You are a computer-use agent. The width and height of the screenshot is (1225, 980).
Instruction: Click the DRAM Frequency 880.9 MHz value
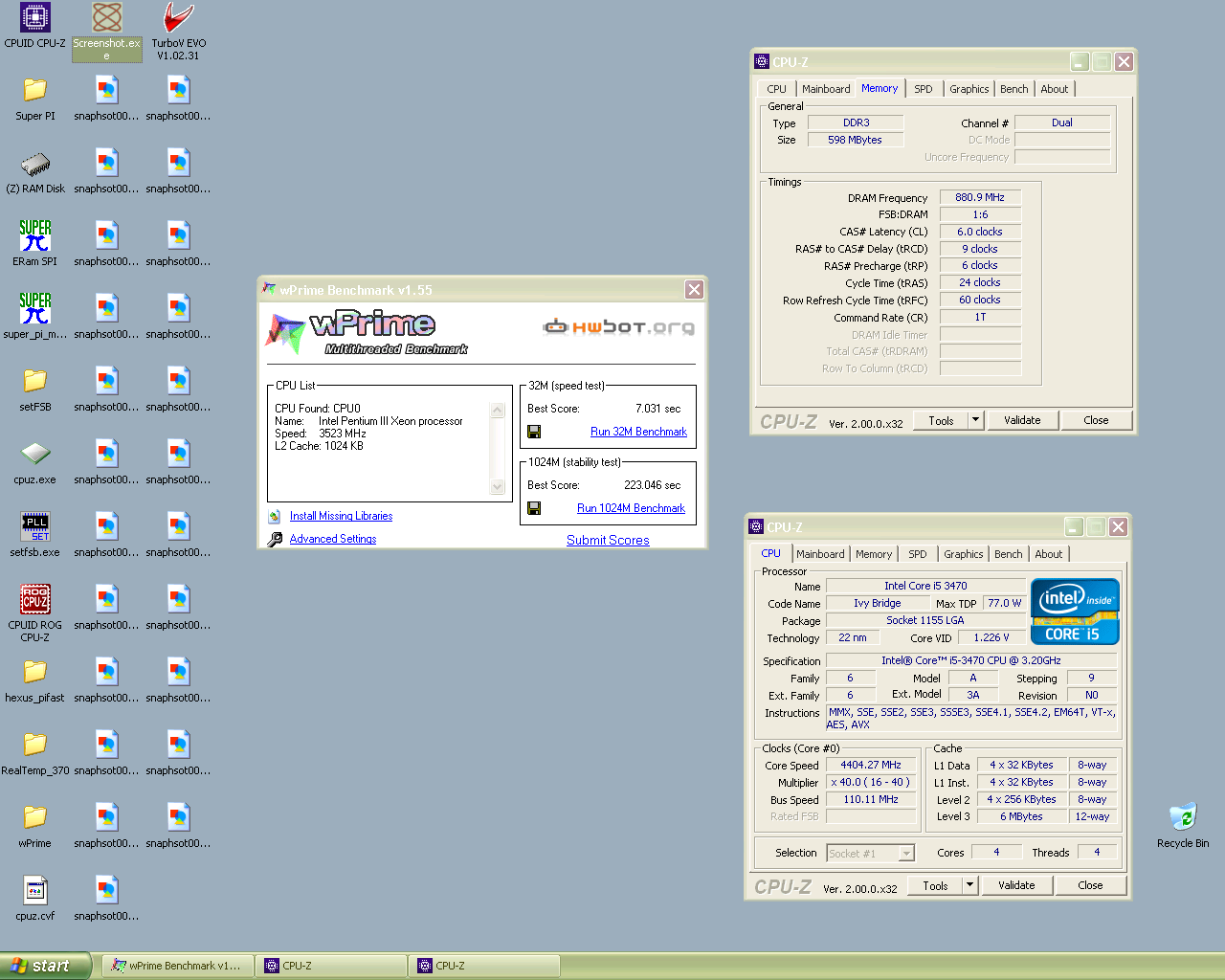(980, 197)
